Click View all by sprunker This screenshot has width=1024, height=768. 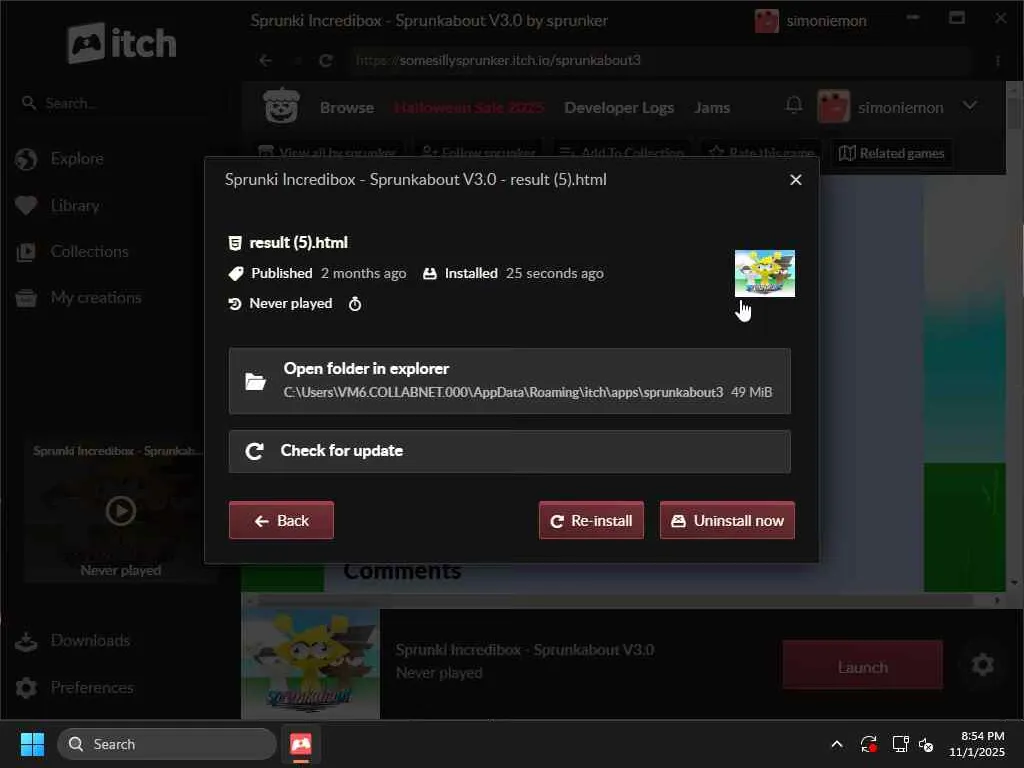pos(328,153)
